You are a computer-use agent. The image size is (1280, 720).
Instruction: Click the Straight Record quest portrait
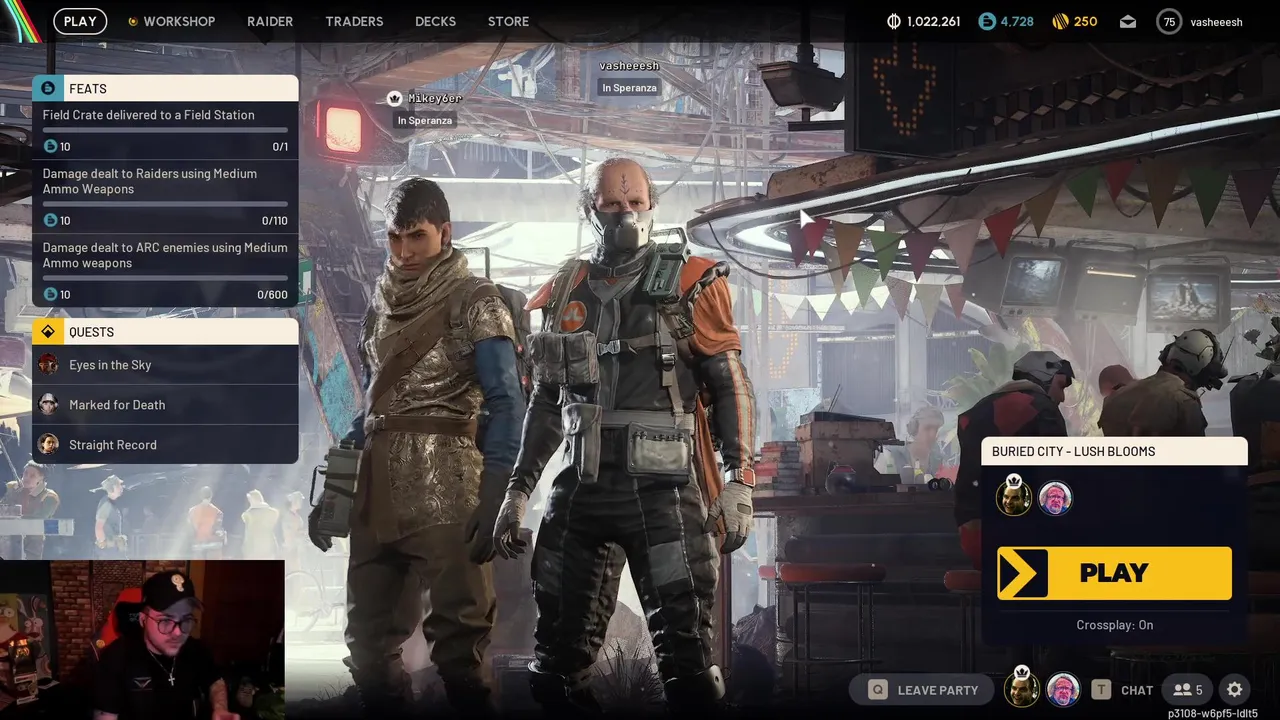[x=48, y=444]
